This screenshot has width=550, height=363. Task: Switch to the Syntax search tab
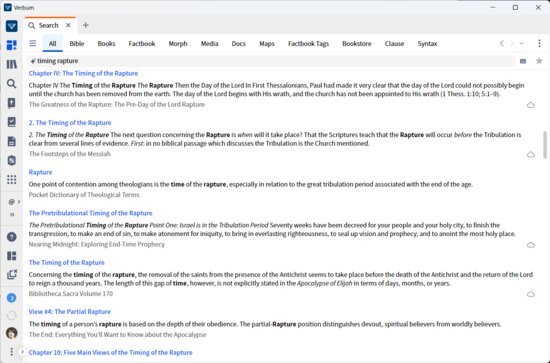(x=427, y=43)
